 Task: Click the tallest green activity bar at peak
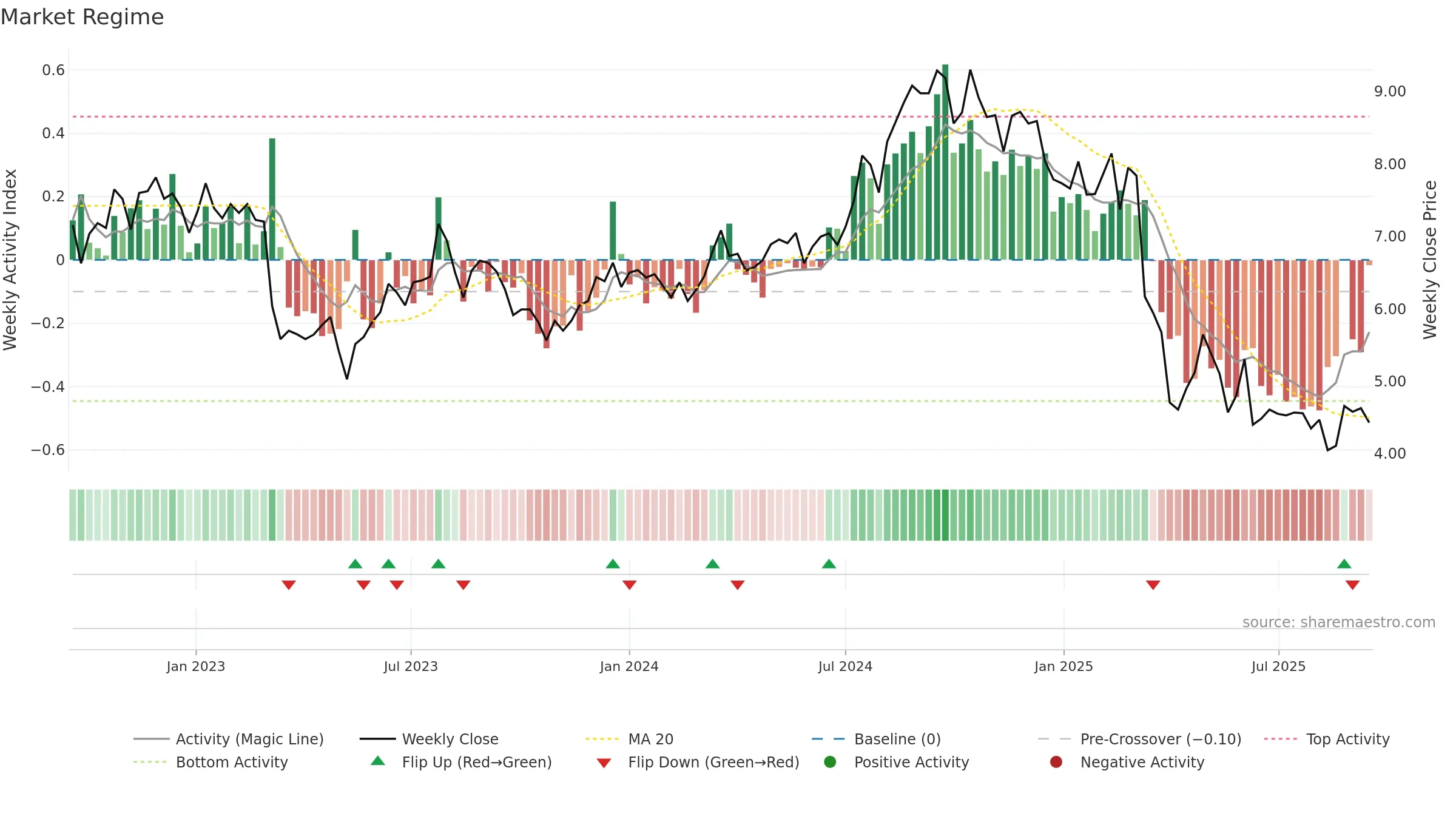pyautogui.click(x=945, y=162)
